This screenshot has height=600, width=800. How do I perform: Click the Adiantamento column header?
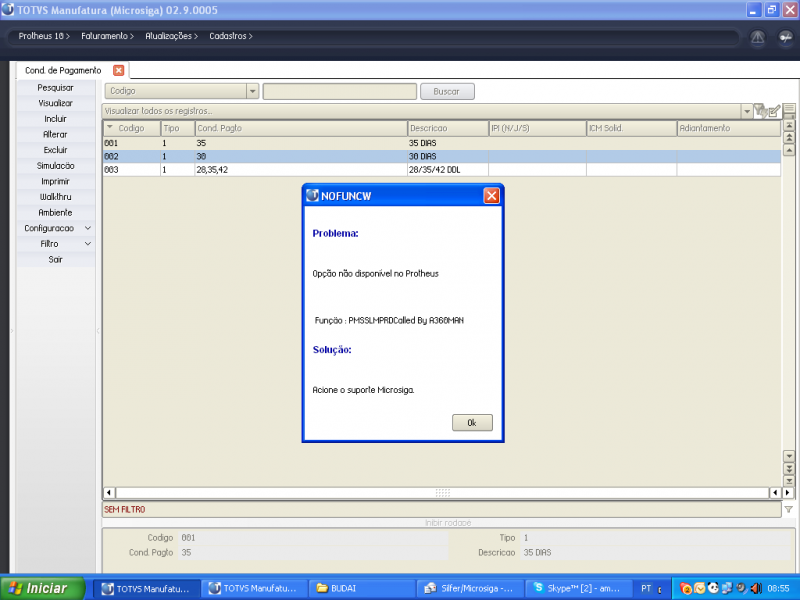[728, 128]
